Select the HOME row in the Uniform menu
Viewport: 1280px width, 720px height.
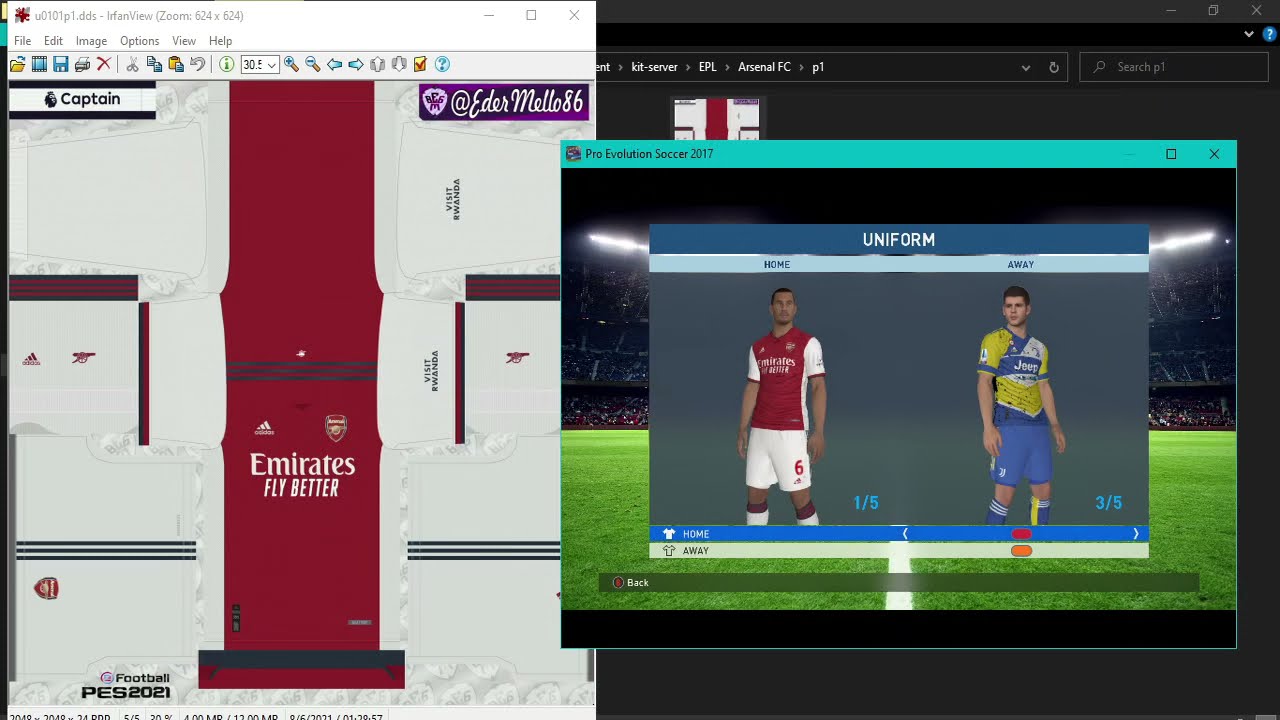point(899,534)
